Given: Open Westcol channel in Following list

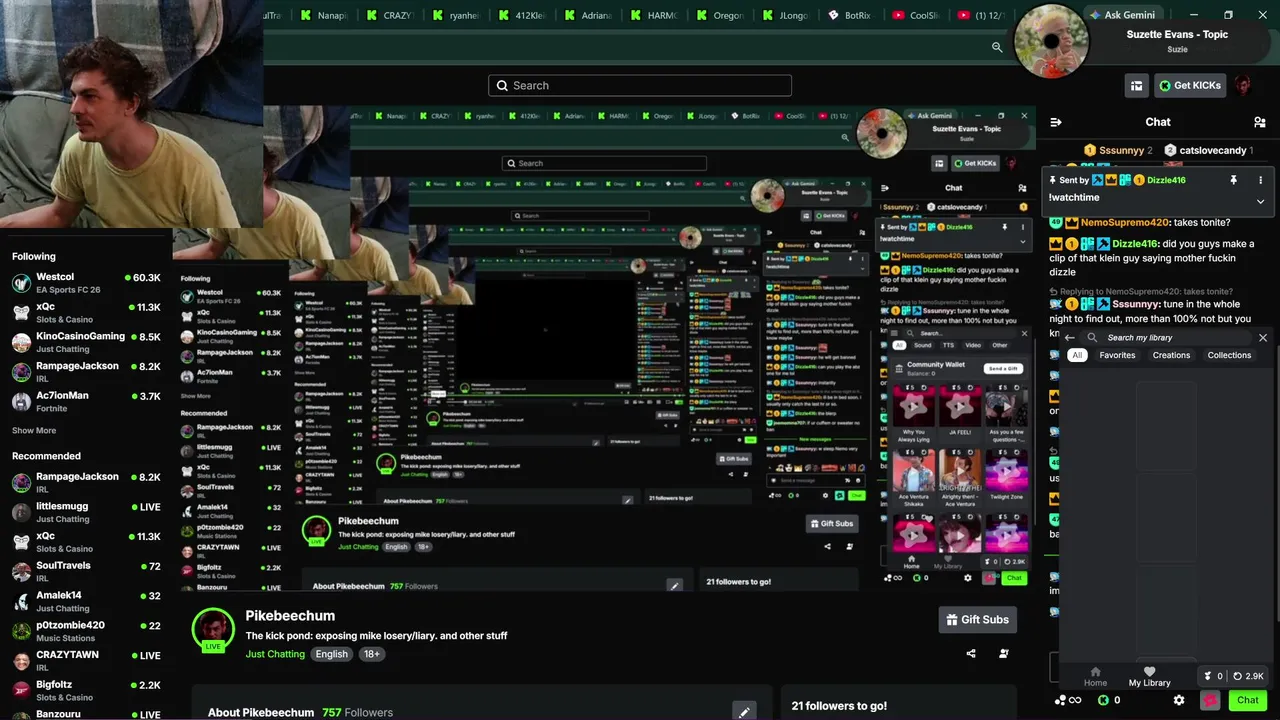Looking at the screenshot, I should 87,283.
